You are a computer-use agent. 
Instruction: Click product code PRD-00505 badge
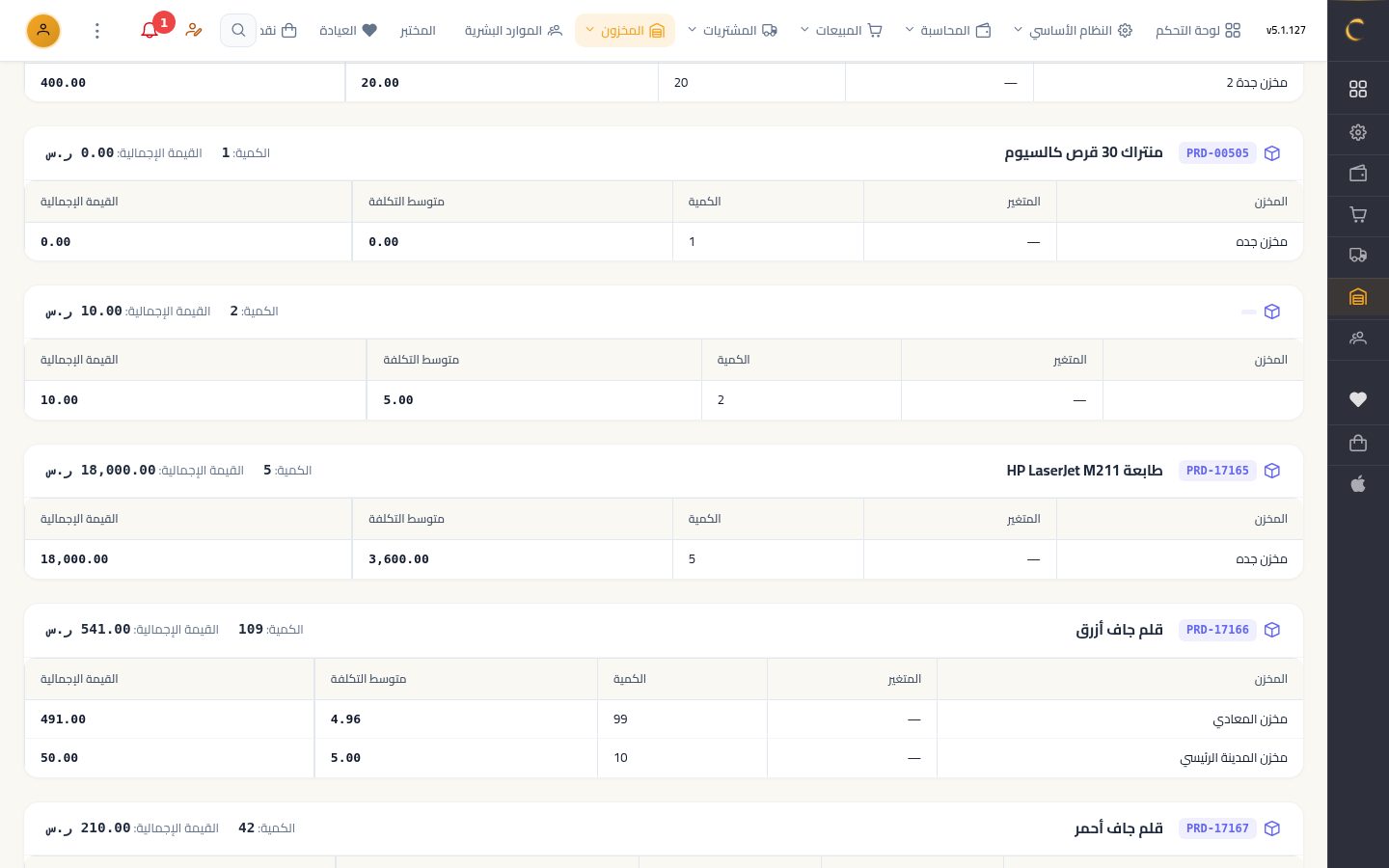pyautogui.click(x=1217, y=153)
